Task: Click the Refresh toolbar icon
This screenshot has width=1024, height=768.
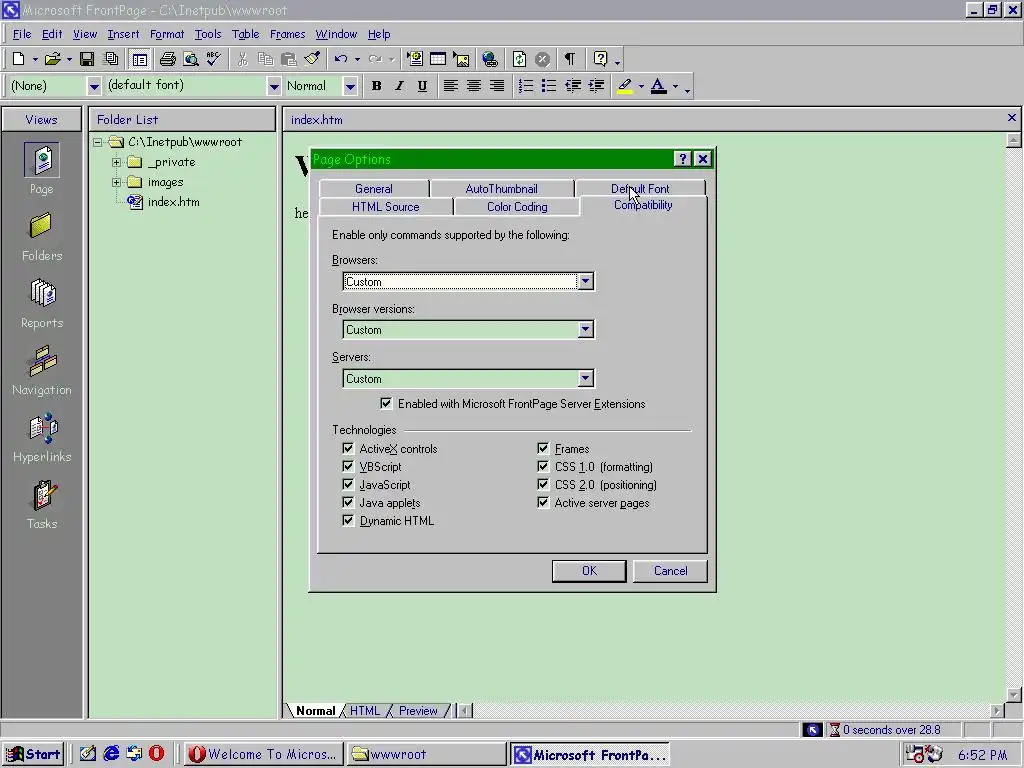Action: pyautogui.click(x=519, y=59)
